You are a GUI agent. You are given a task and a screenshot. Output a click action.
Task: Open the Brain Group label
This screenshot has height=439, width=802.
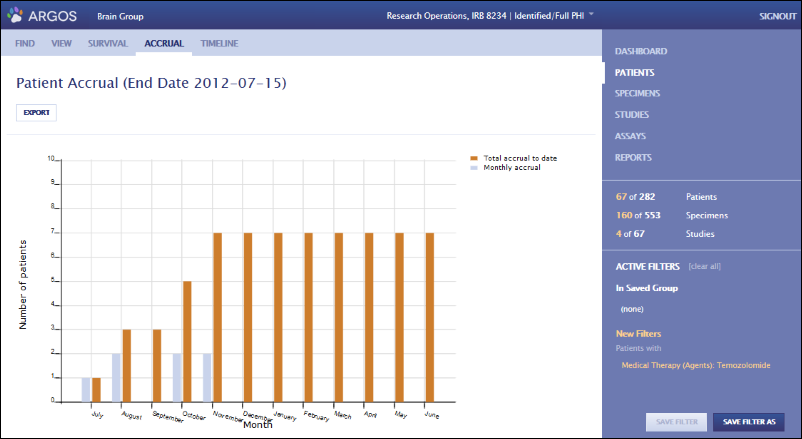pyautogui.click(x=120, y=16)
